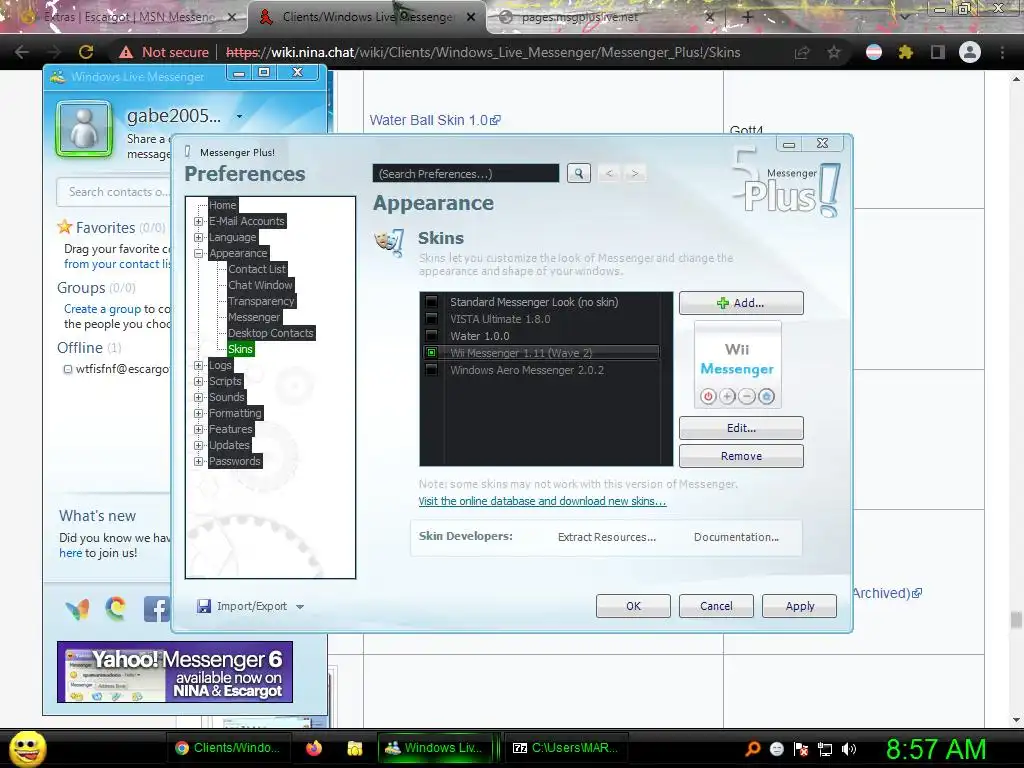Check the VISTA Ultimate 1.8.0 skin box
This screenshot has width=1024, height=768.
(x=432, y=319)
